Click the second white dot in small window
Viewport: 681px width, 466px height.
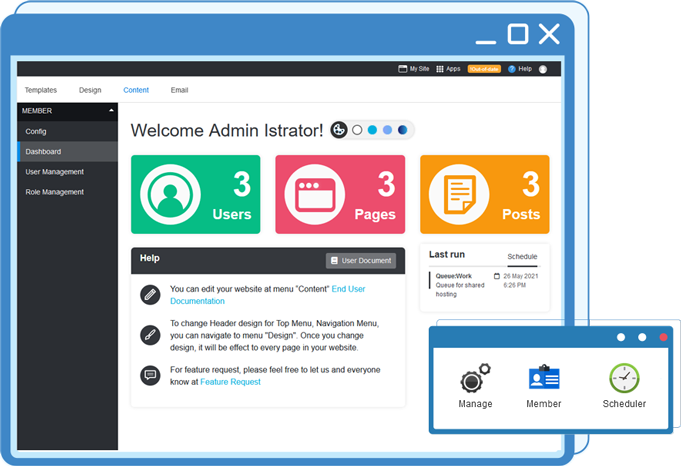[x=642, y=337]
